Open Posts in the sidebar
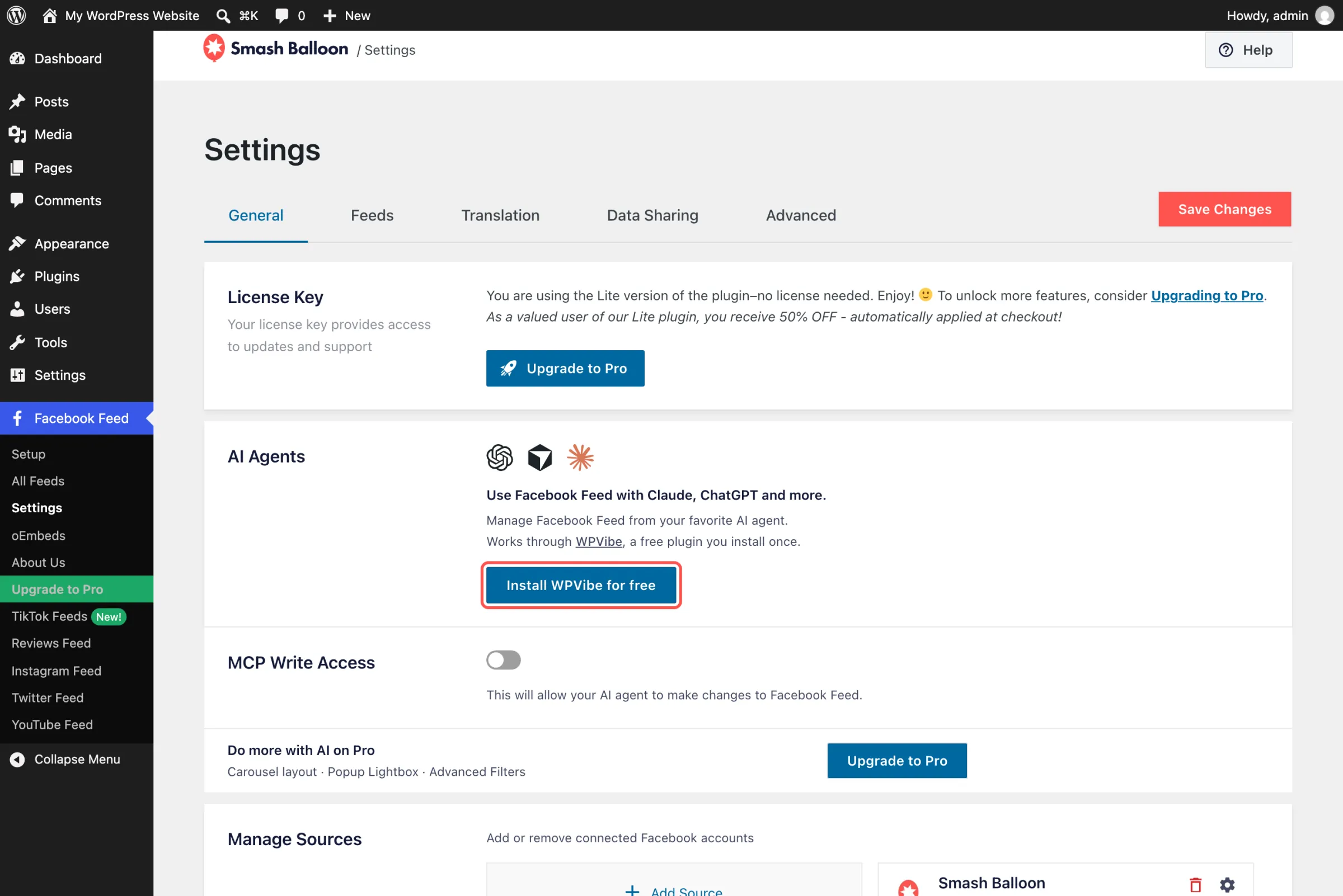This screenshot has height=896, width=1343. click(77, 102)
